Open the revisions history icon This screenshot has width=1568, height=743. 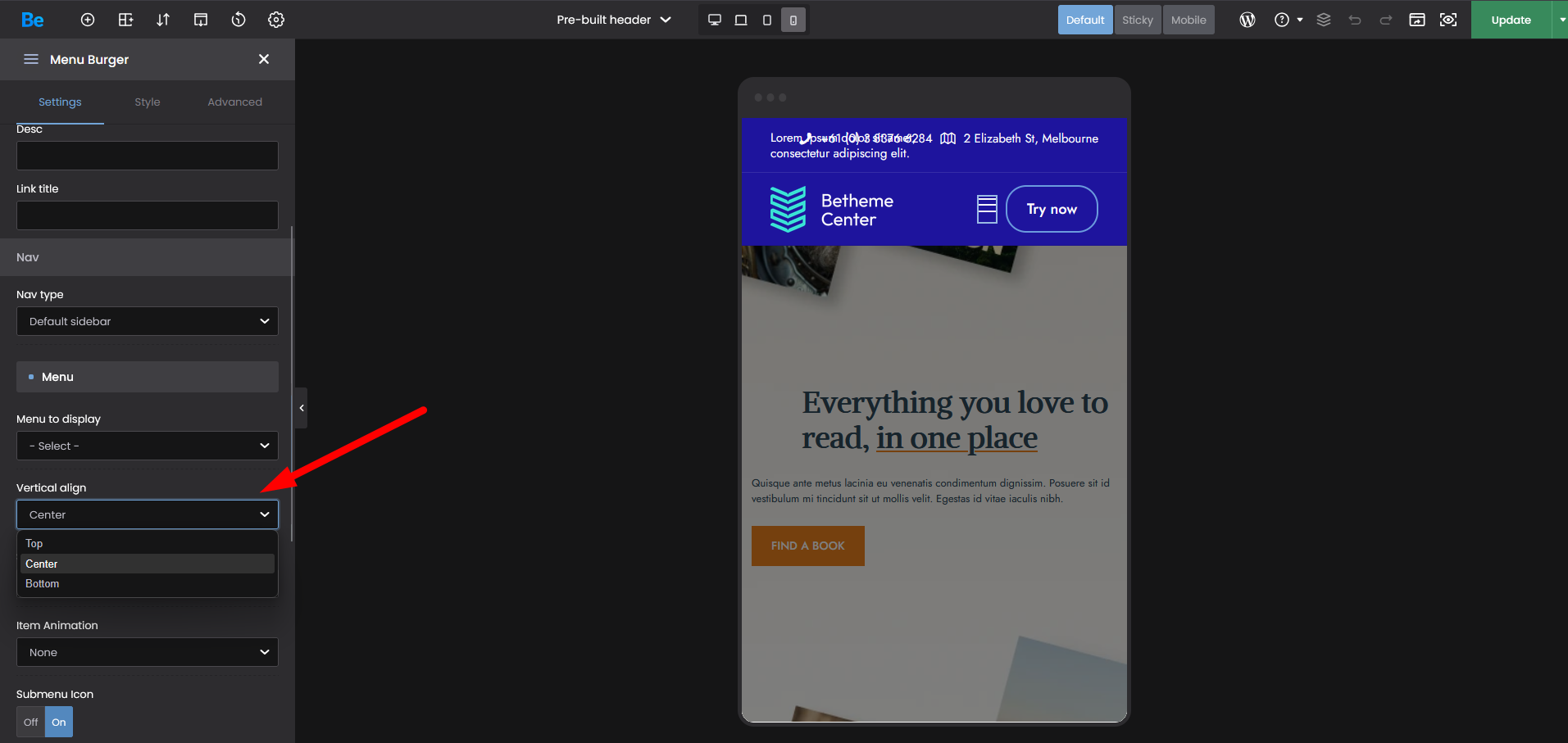[239, 20]
